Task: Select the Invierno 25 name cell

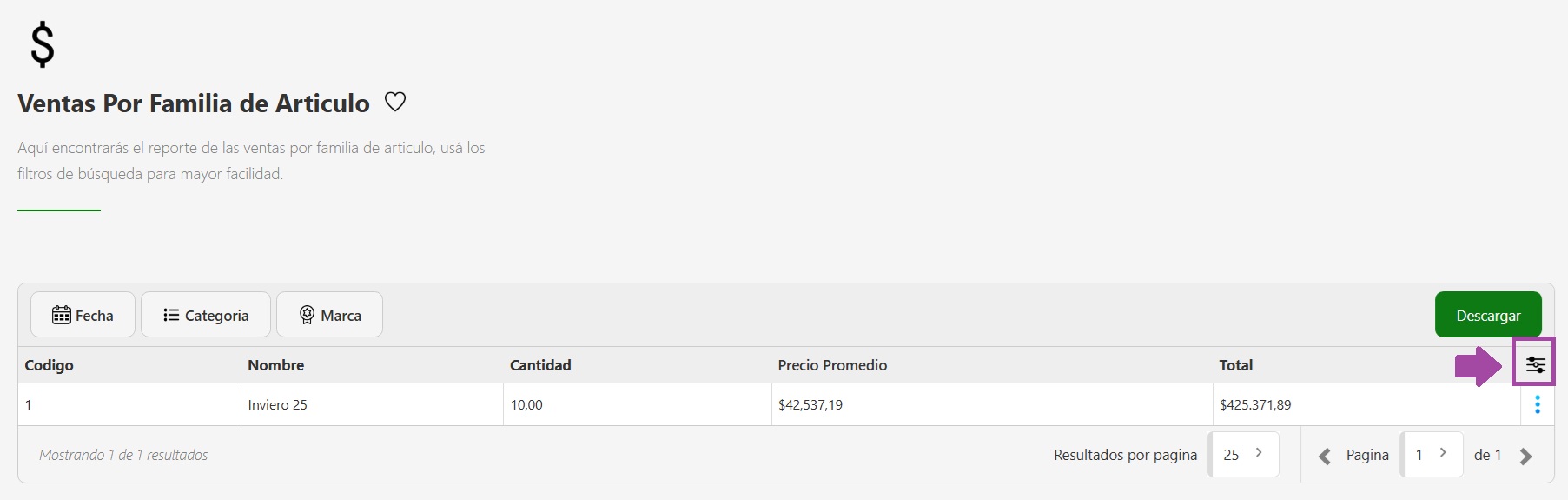Action: point(277,404)
